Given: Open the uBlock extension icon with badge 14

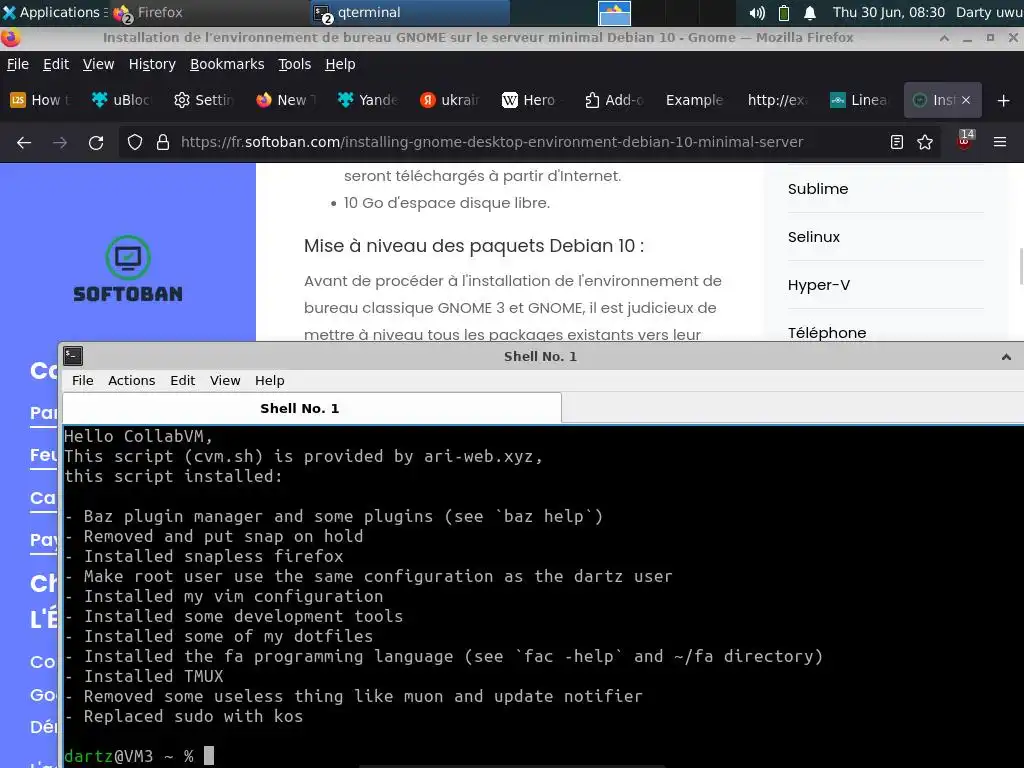Looking at the screenshot, I should coord(965,140).
